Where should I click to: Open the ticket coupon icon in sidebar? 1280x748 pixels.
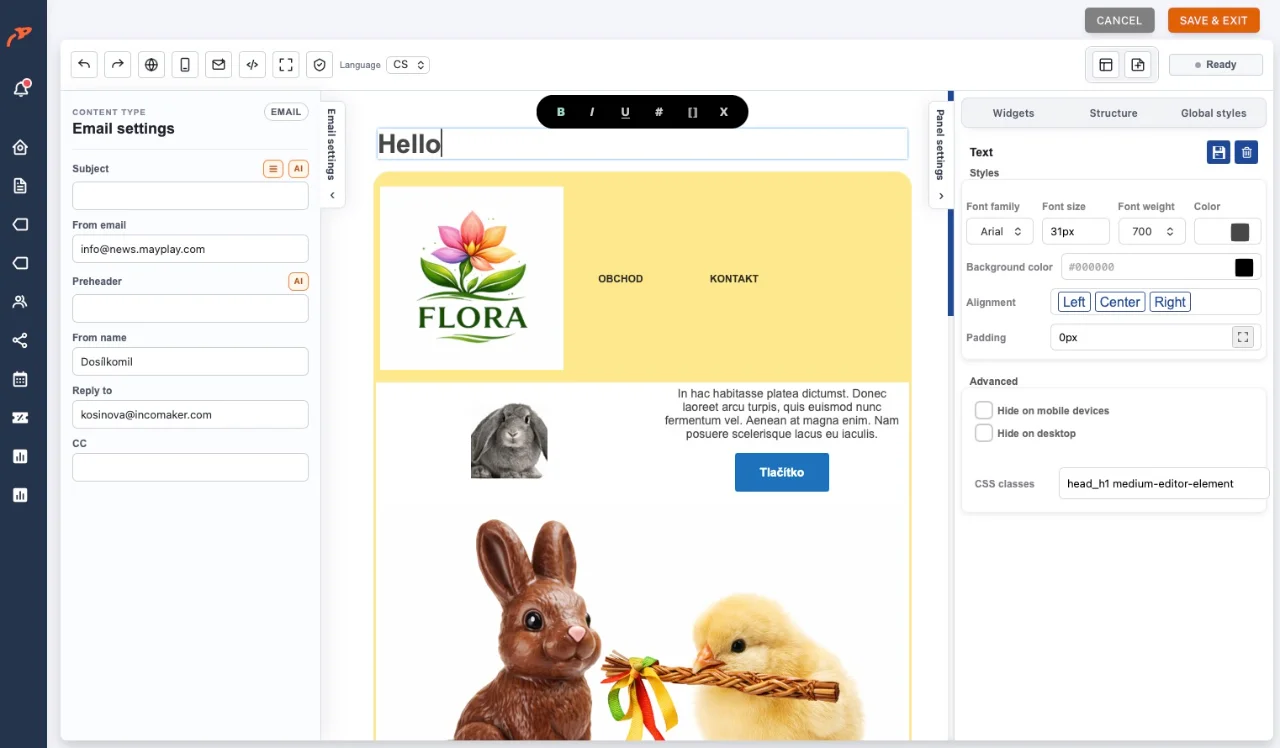tap(20, 418)
